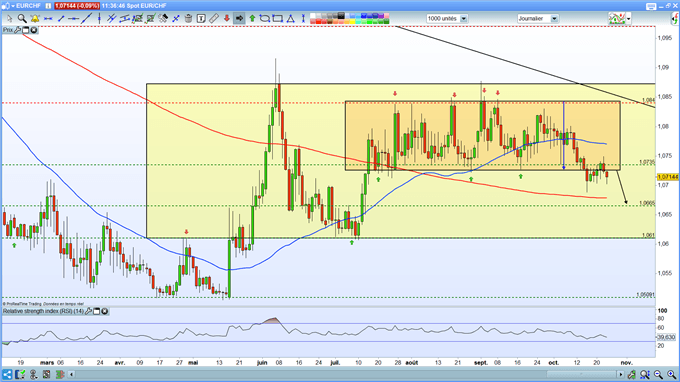Zoom out with bottom-right magnifier minus

point(658,374)
